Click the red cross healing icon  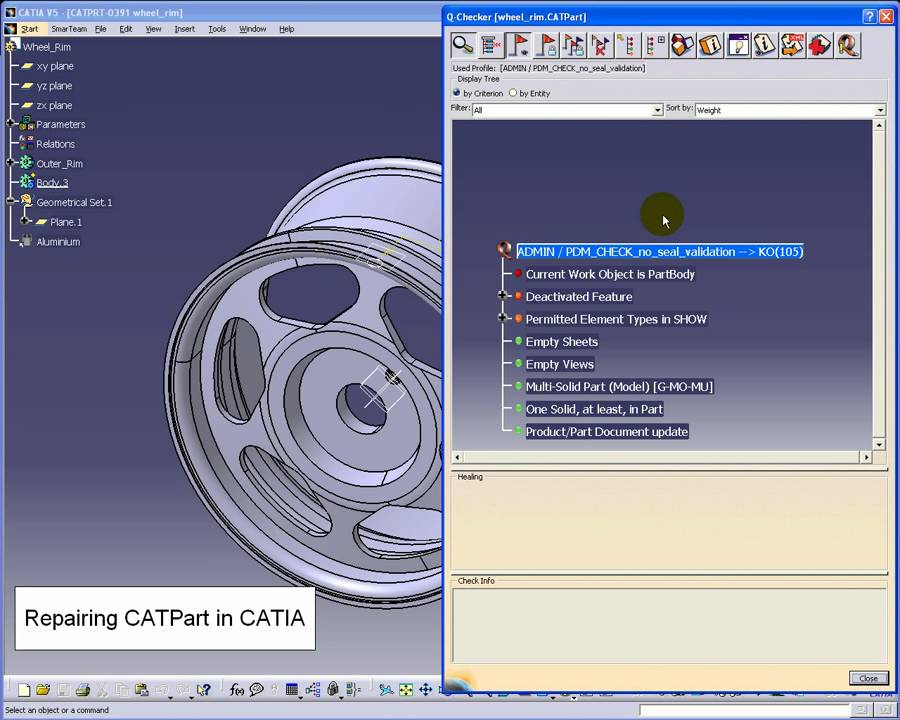[x=820, y=45]
